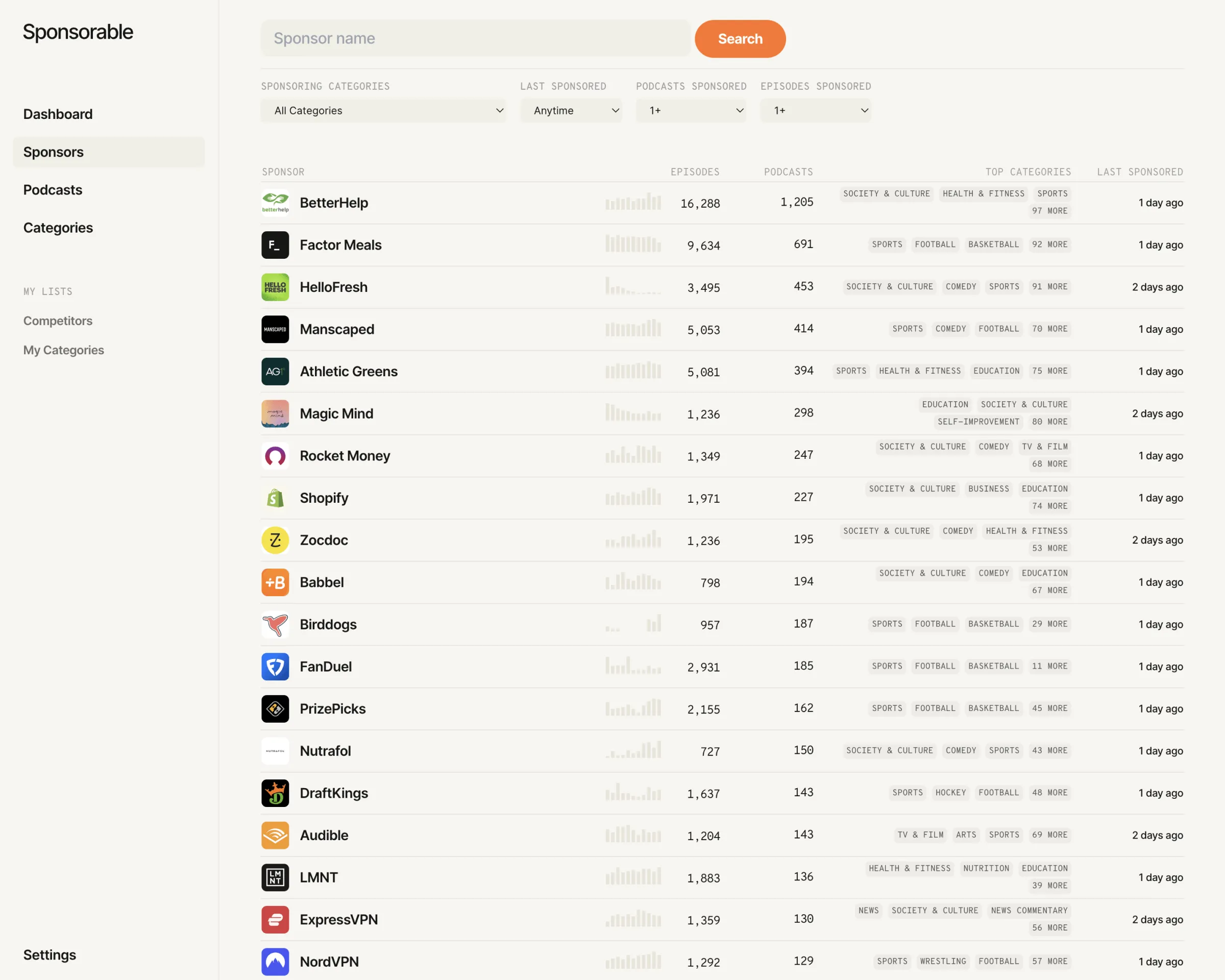Expand the Sponsoring Categories dropdown
Image resolution: width=1225 pixels, height=980 pixels.
[x=384, y=110]
